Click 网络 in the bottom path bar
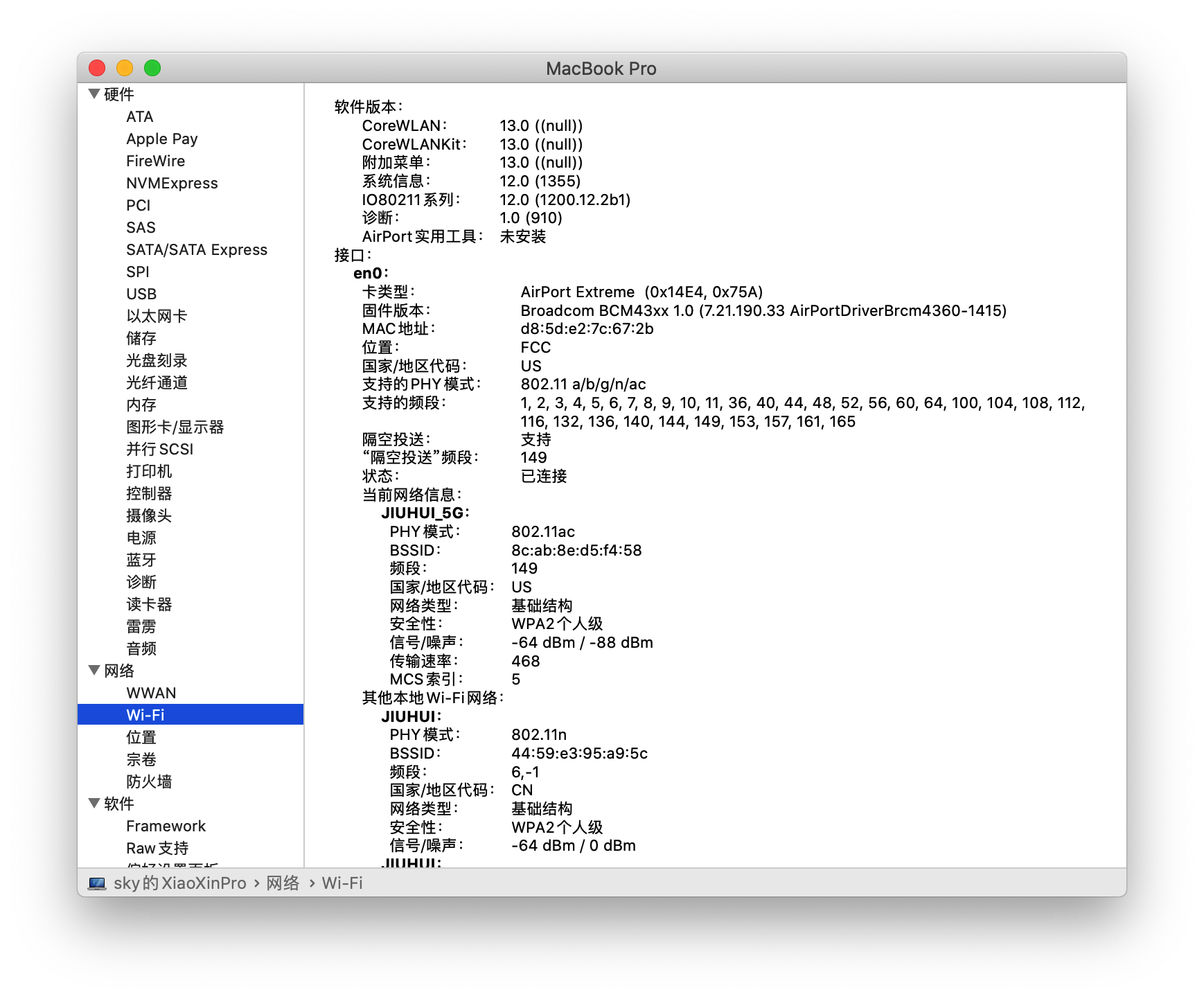This screenshot has height=999, width=1204. (283, 883)
